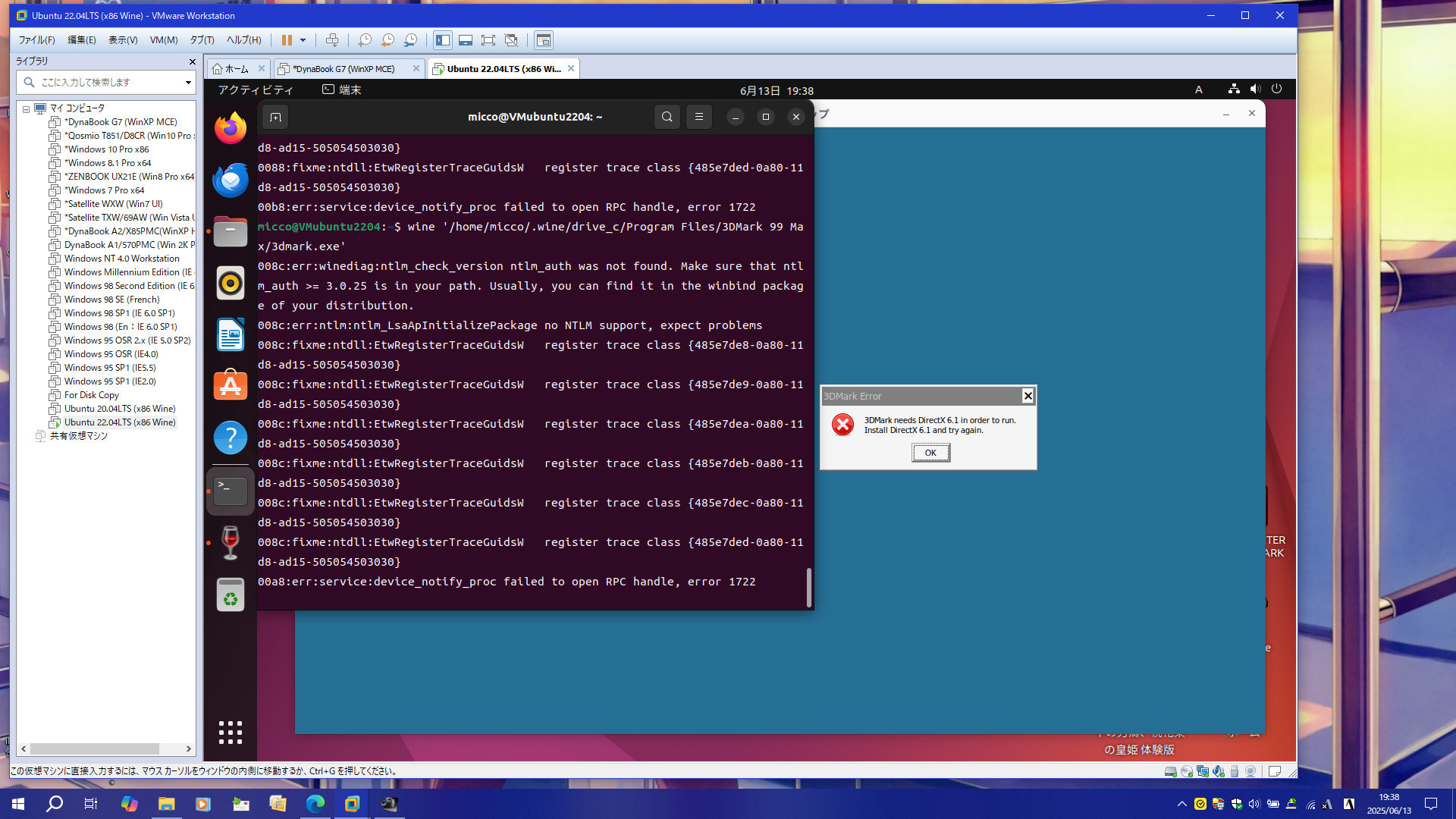The height and width of the screenshot is (819, 1456).
Task: Launch Firefox from the Ubuntu dock
Action: pos(231,128)
